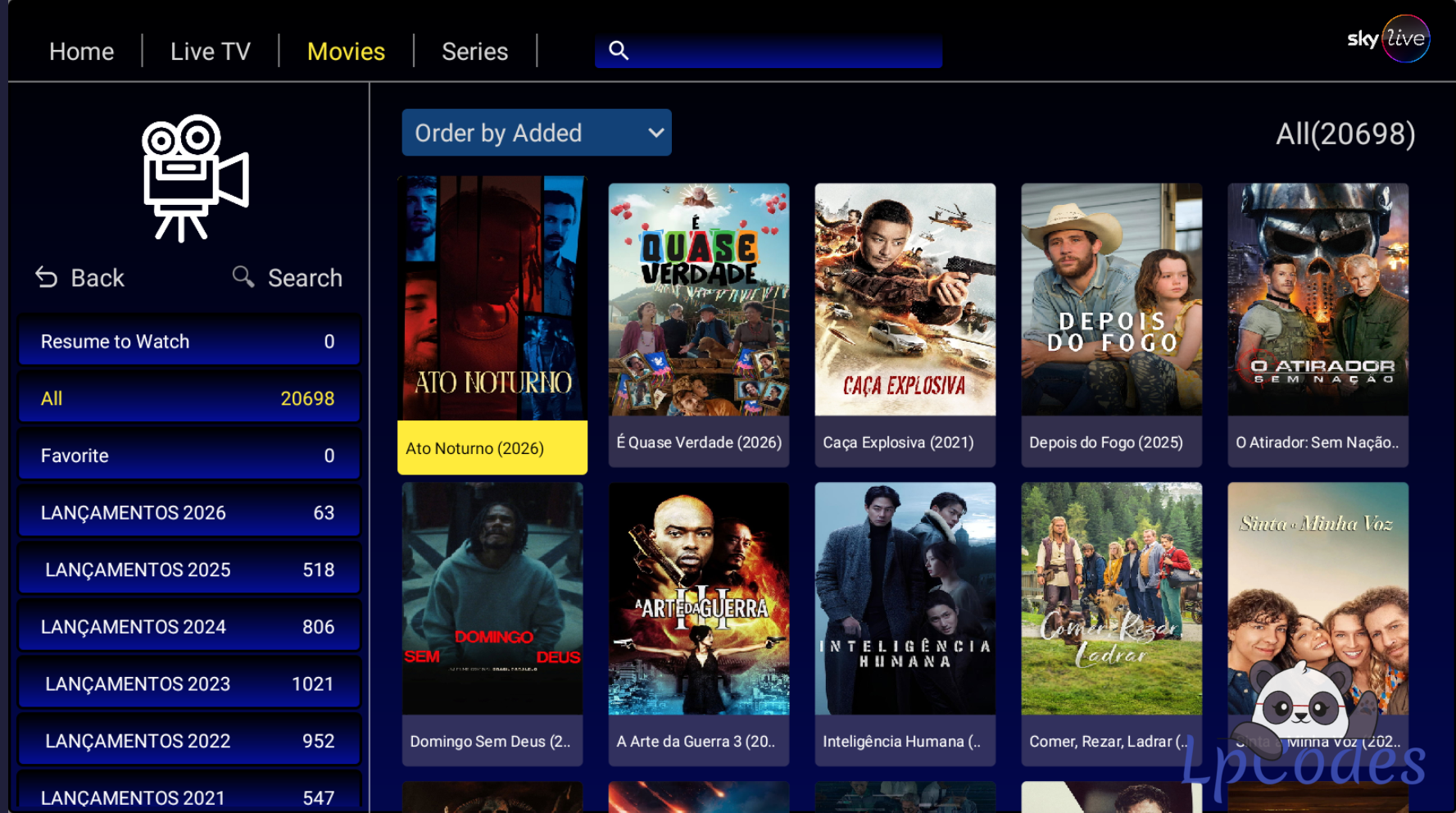Click the magnifier icon in top search bar
1456x813 pixels.
click(619, 51)
